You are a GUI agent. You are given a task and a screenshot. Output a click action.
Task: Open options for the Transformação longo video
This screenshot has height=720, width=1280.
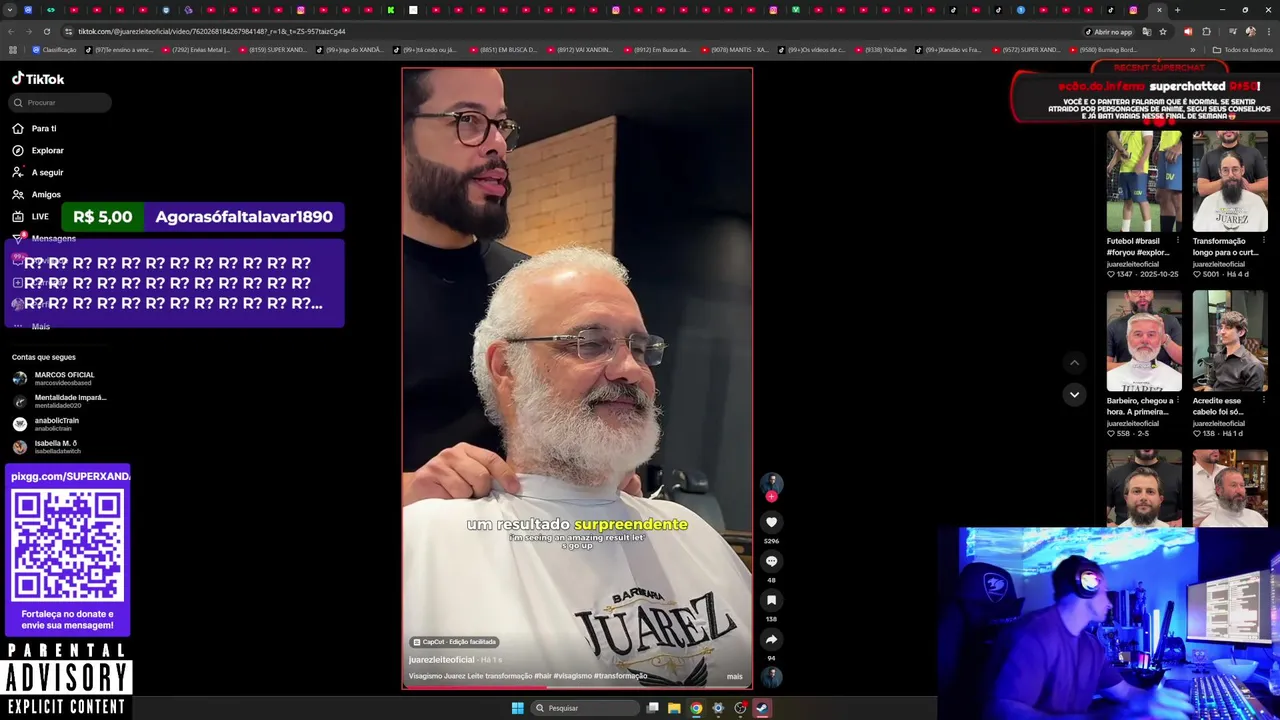click(1263, 241)
